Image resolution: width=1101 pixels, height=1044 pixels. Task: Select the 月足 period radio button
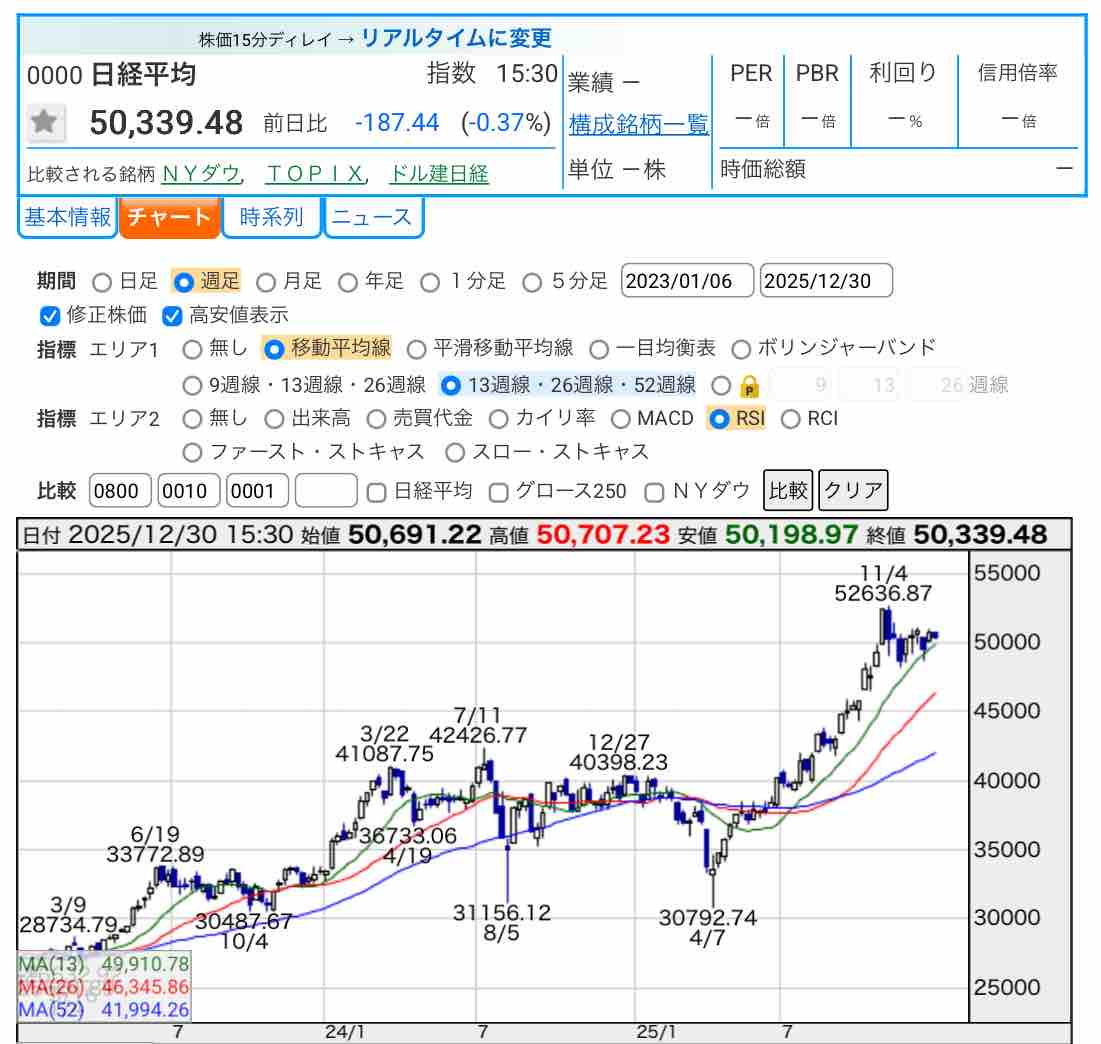(266, 282)
